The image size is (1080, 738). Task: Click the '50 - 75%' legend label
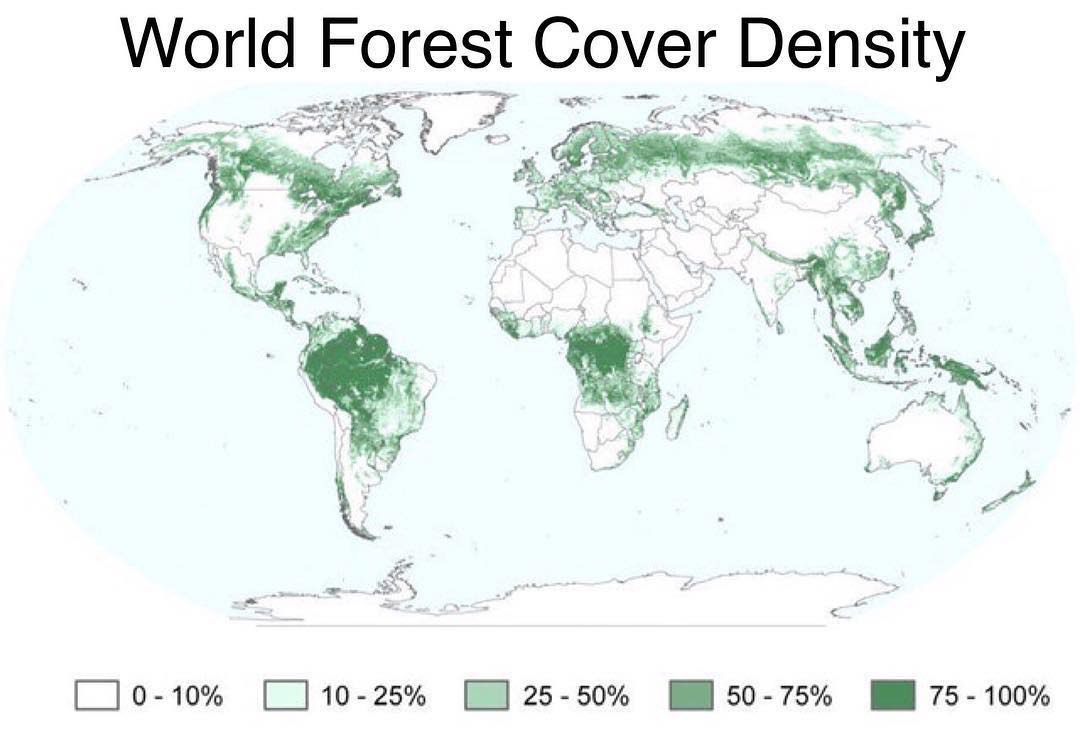779,695
